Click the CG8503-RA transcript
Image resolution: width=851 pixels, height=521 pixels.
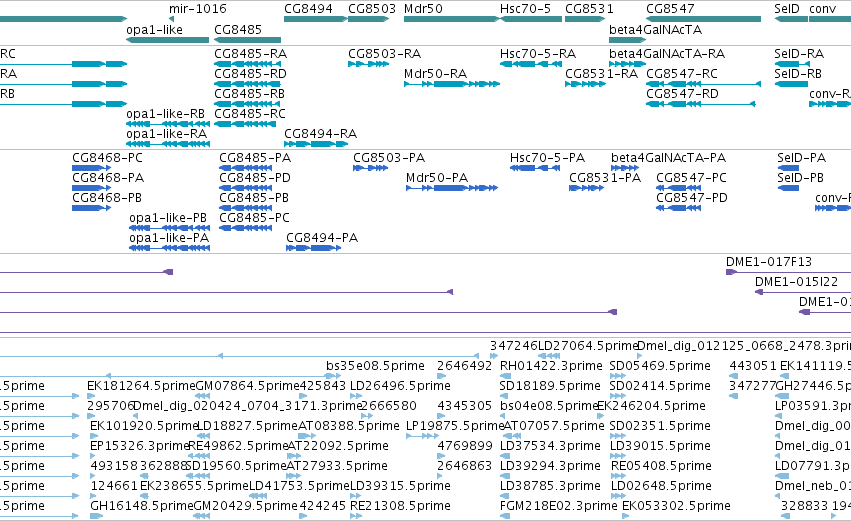click(369, 64)
